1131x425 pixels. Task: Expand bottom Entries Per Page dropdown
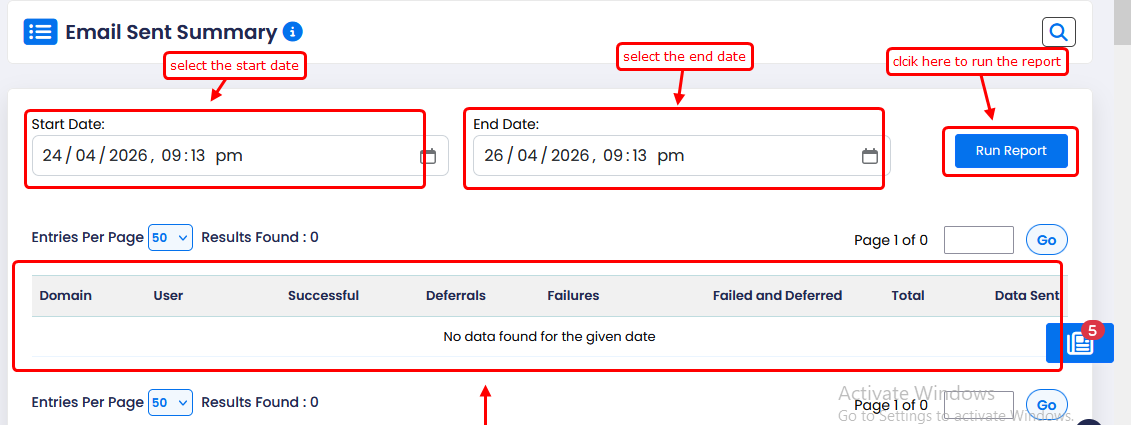pos(170,403)
